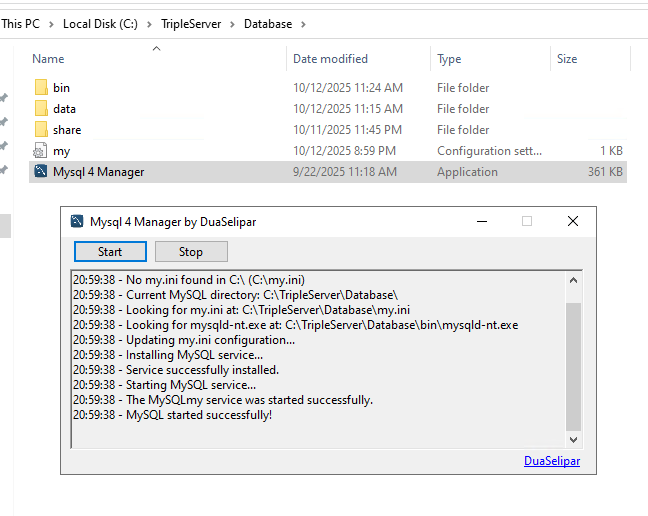Click log line 'No my.ini found in C:\'
This screenshot has width=648, height=516.
(x=189, y=280)
